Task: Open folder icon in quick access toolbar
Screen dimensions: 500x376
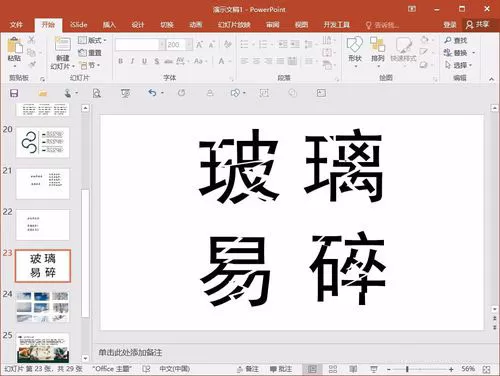Action: pos(42,93)
